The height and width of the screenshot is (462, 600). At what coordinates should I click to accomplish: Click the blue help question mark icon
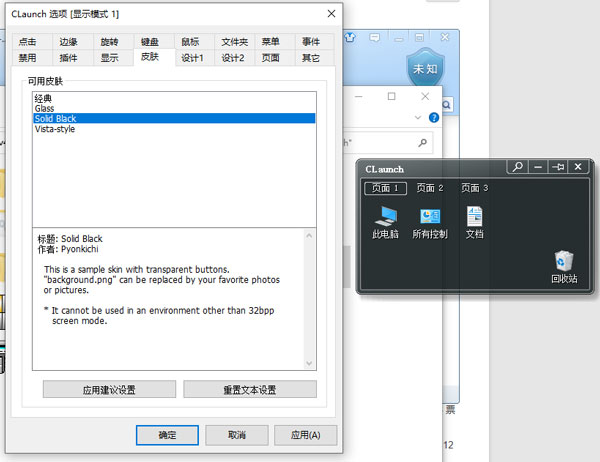[434, 118]
